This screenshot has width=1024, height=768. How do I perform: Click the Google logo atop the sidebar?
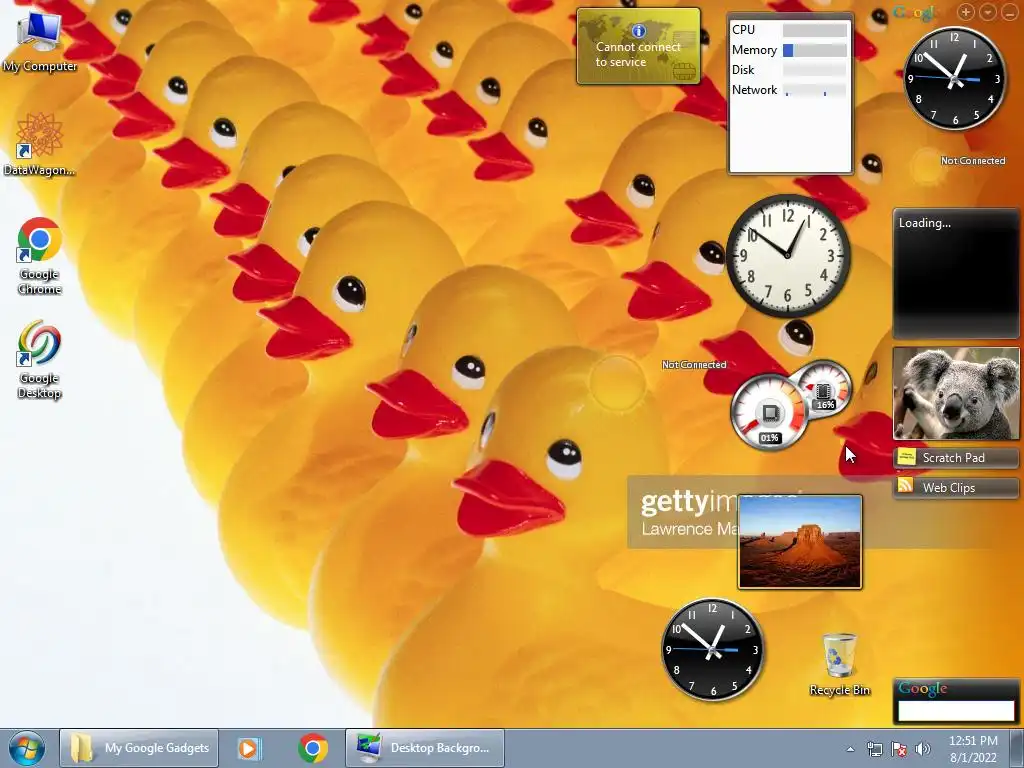(x=917, y=12)
